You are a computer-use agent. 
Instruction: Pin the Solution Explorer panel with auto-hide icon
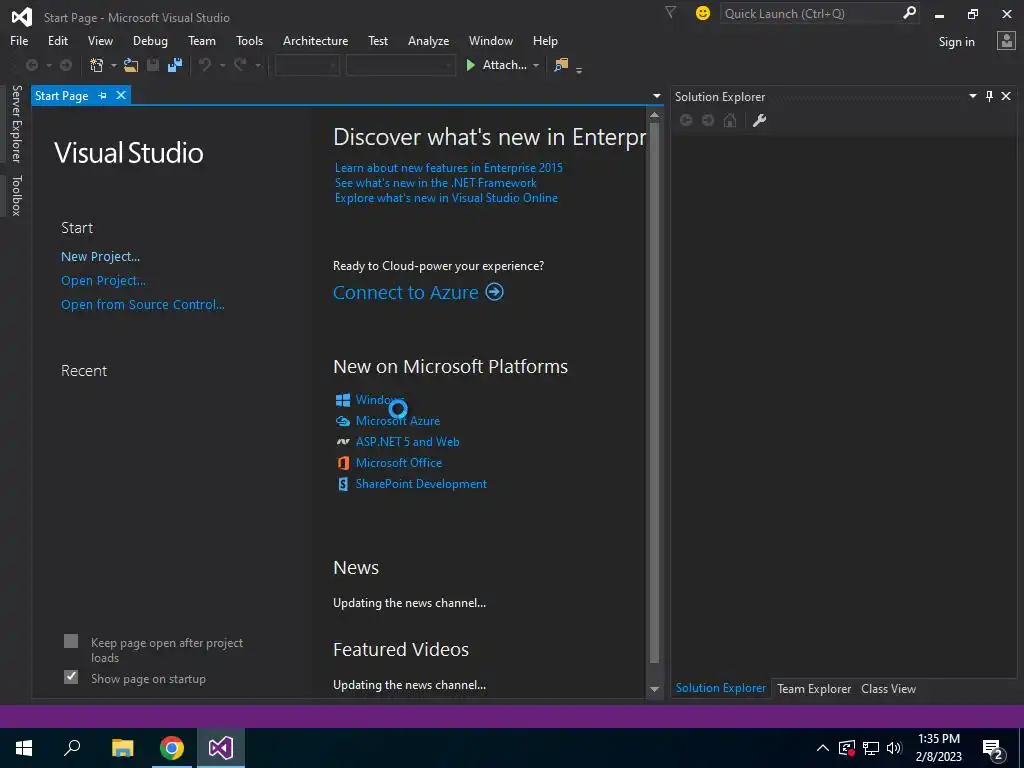coord(989,96)
